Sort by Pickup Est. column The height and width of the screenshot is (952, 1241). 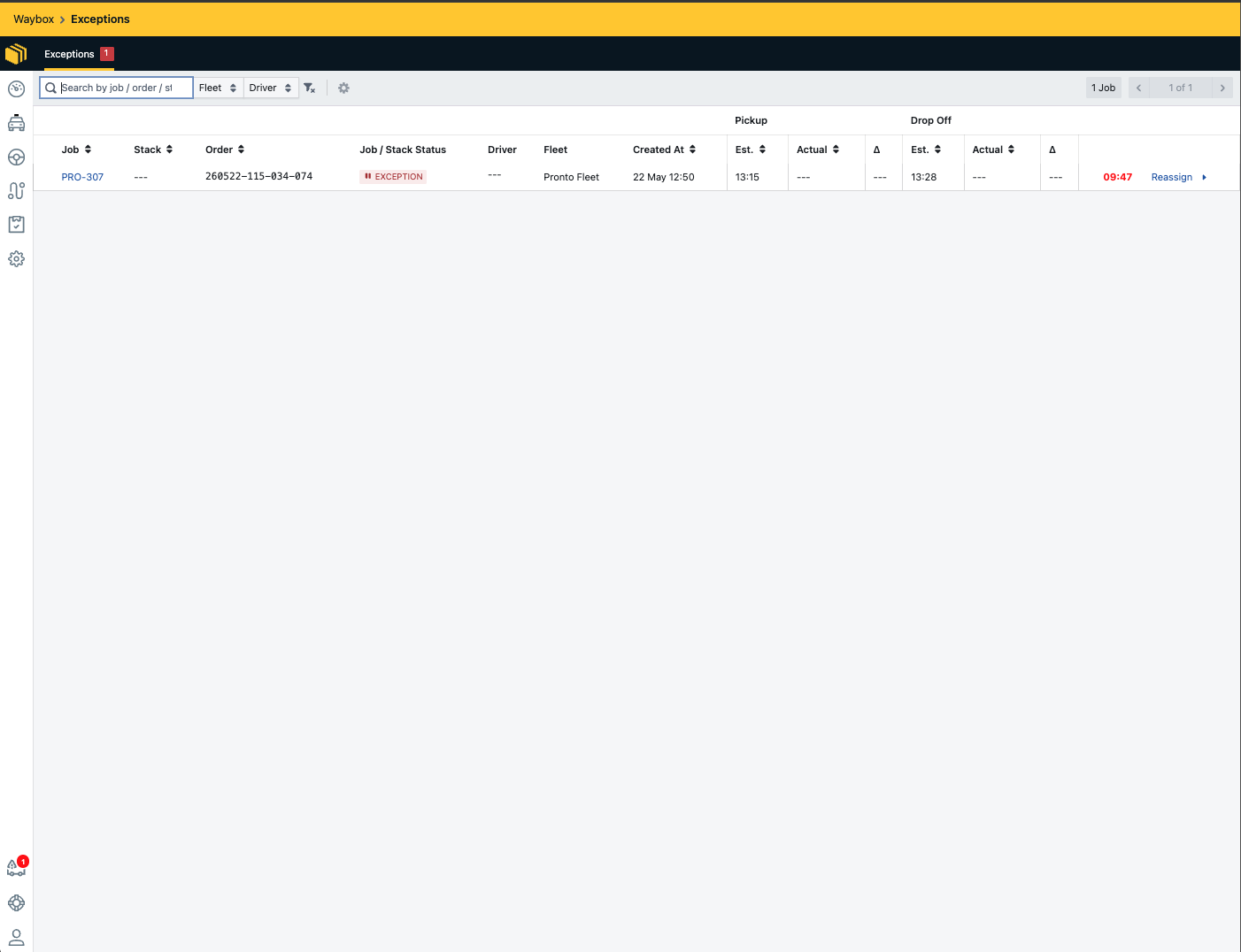coord(751,150)
